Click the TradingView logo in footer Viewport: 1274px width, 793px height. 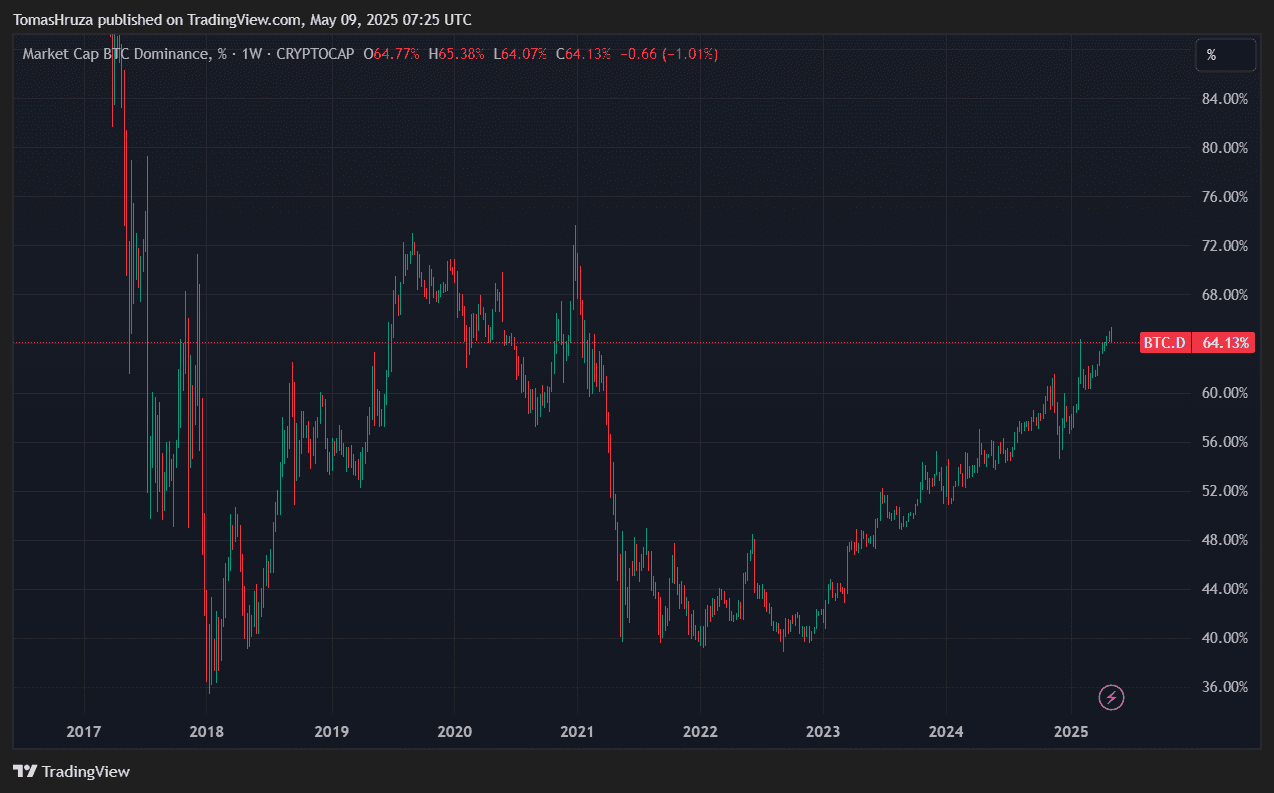click(x=71, y=771)
